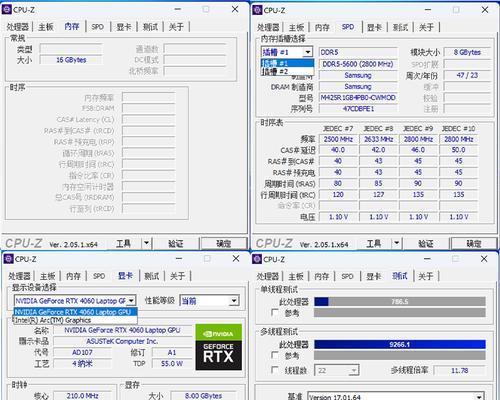Switch to 处理器 tab in the memory window
This screenshot has height=400, width=500.
[18, 27]
